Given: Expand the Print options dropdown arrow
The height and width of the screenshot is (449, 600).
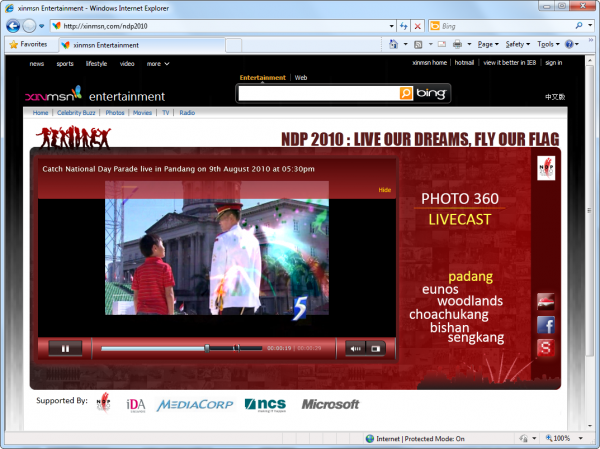Looking at the screenshot, I should pos(469,44).
